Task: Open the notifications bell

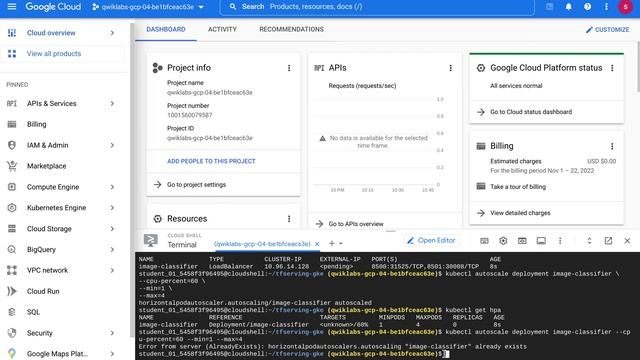Action: [x=568, y=7]
